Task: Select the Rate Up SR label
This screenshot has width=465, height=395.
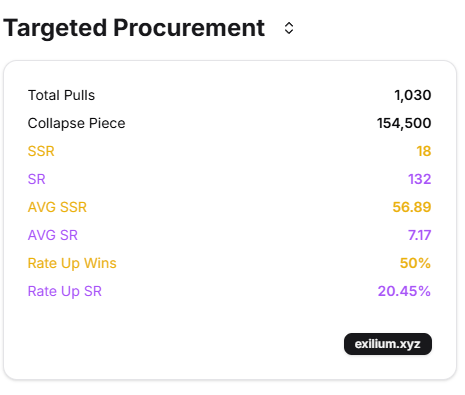Action: (x=65, y=291)
